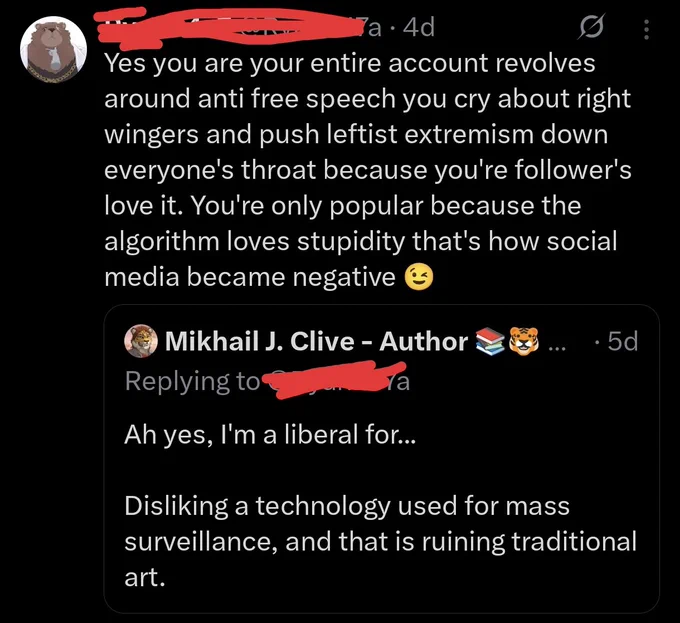This screenshot has width=680, height=623.
Task: Open the Disliking a technology quoted paragraph
Action: point(380,541)
